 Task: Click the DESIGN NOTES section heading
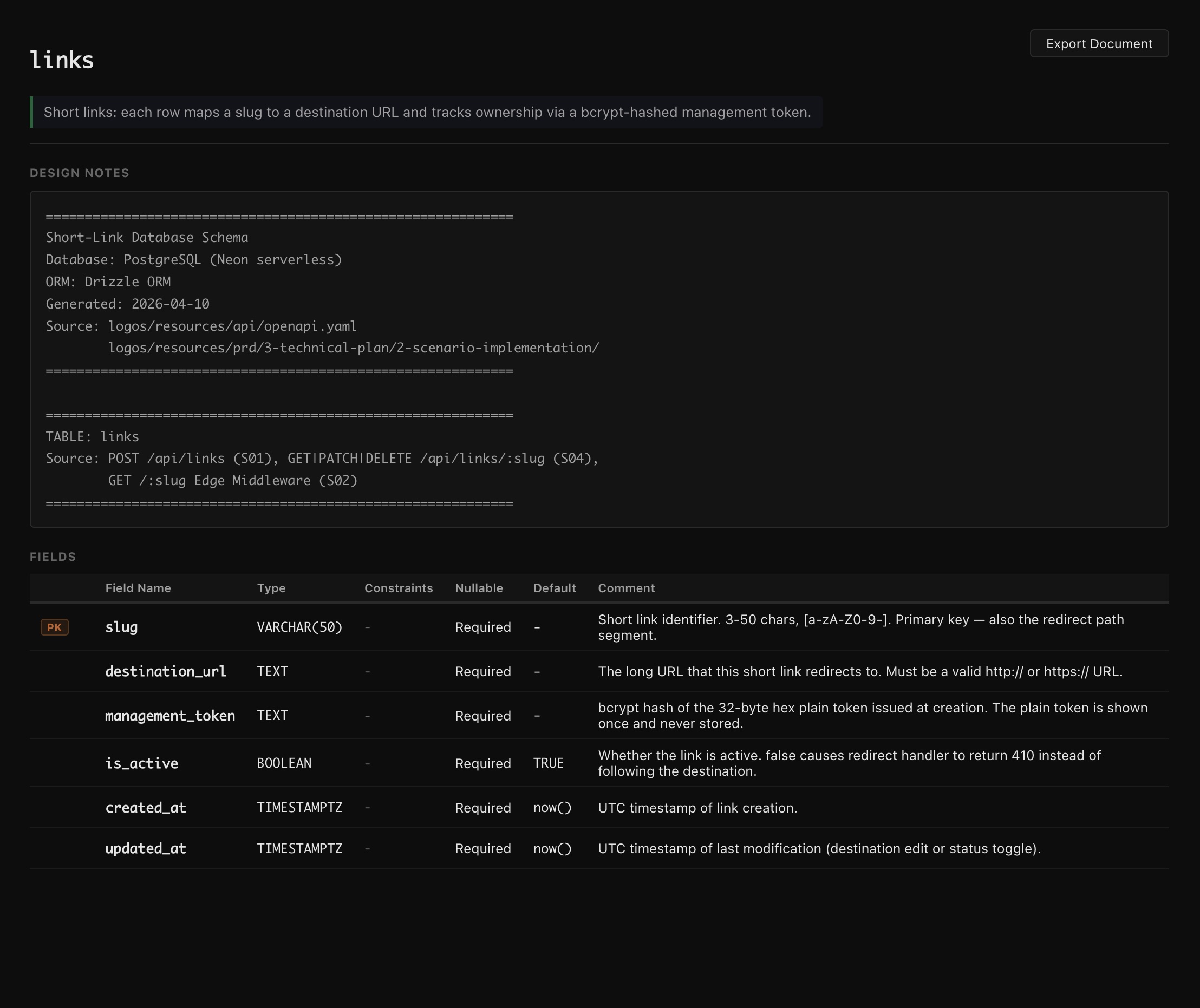click(x=80, y=173)
